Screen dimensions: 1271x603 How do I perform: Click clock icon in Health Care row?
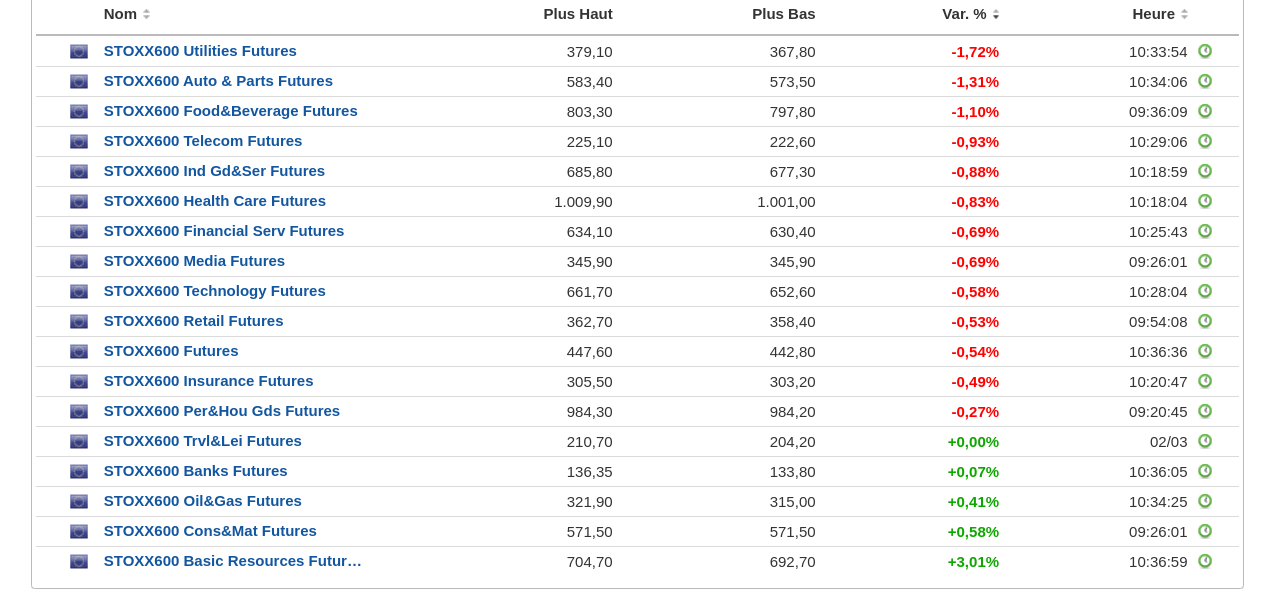1205,201
